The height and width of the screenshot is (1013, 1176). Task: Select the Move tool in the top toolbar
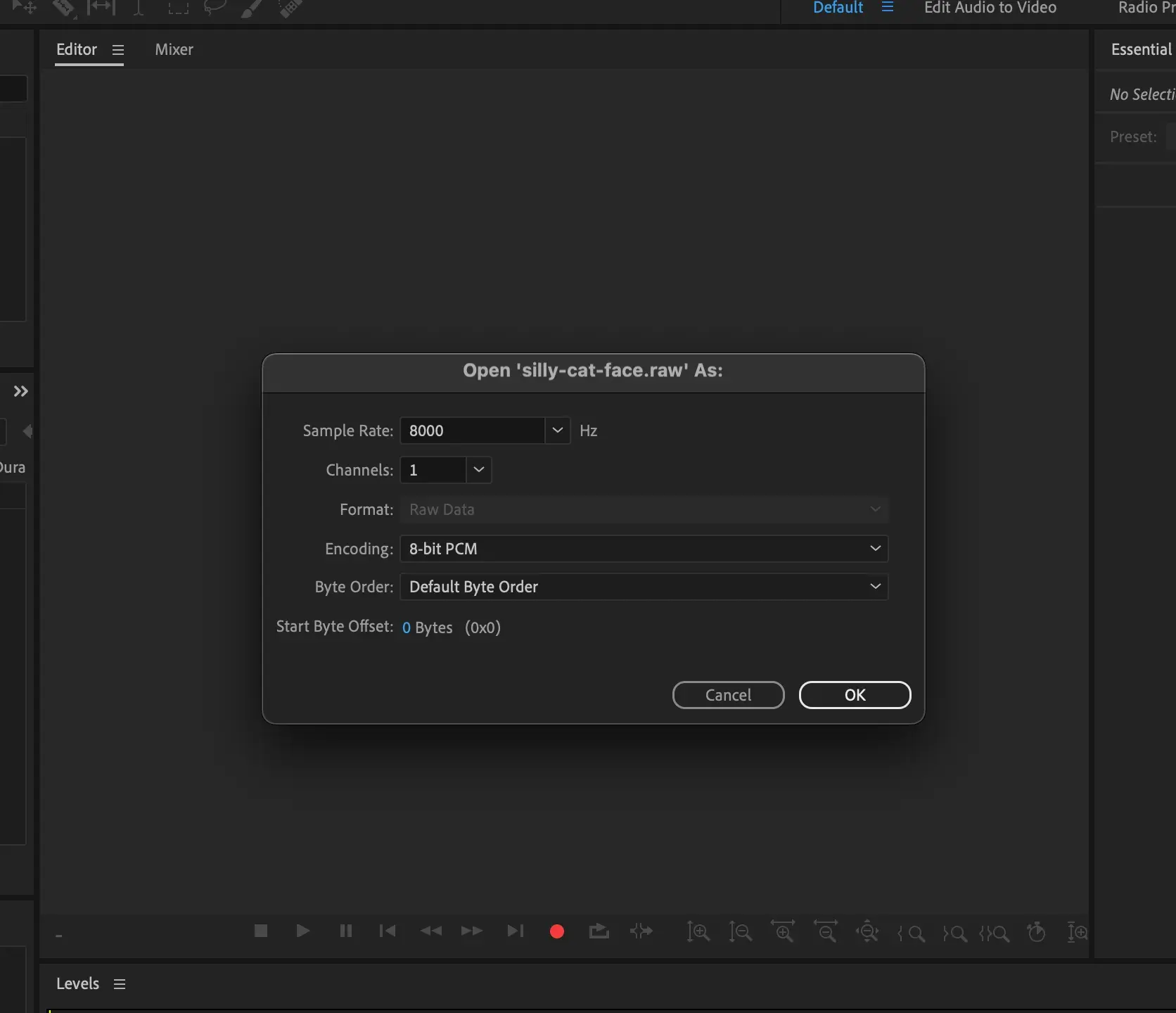click(x=24, y=7)
